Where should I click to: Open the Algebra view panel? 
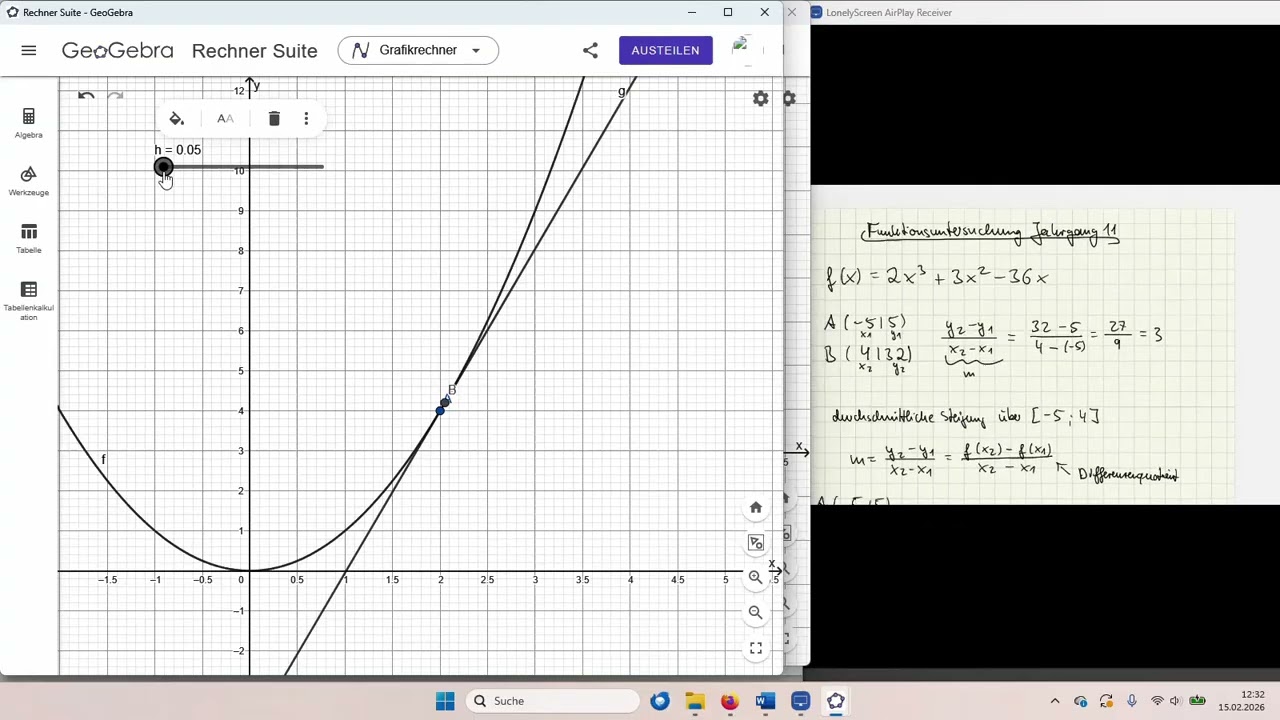[x=28, y=123]
